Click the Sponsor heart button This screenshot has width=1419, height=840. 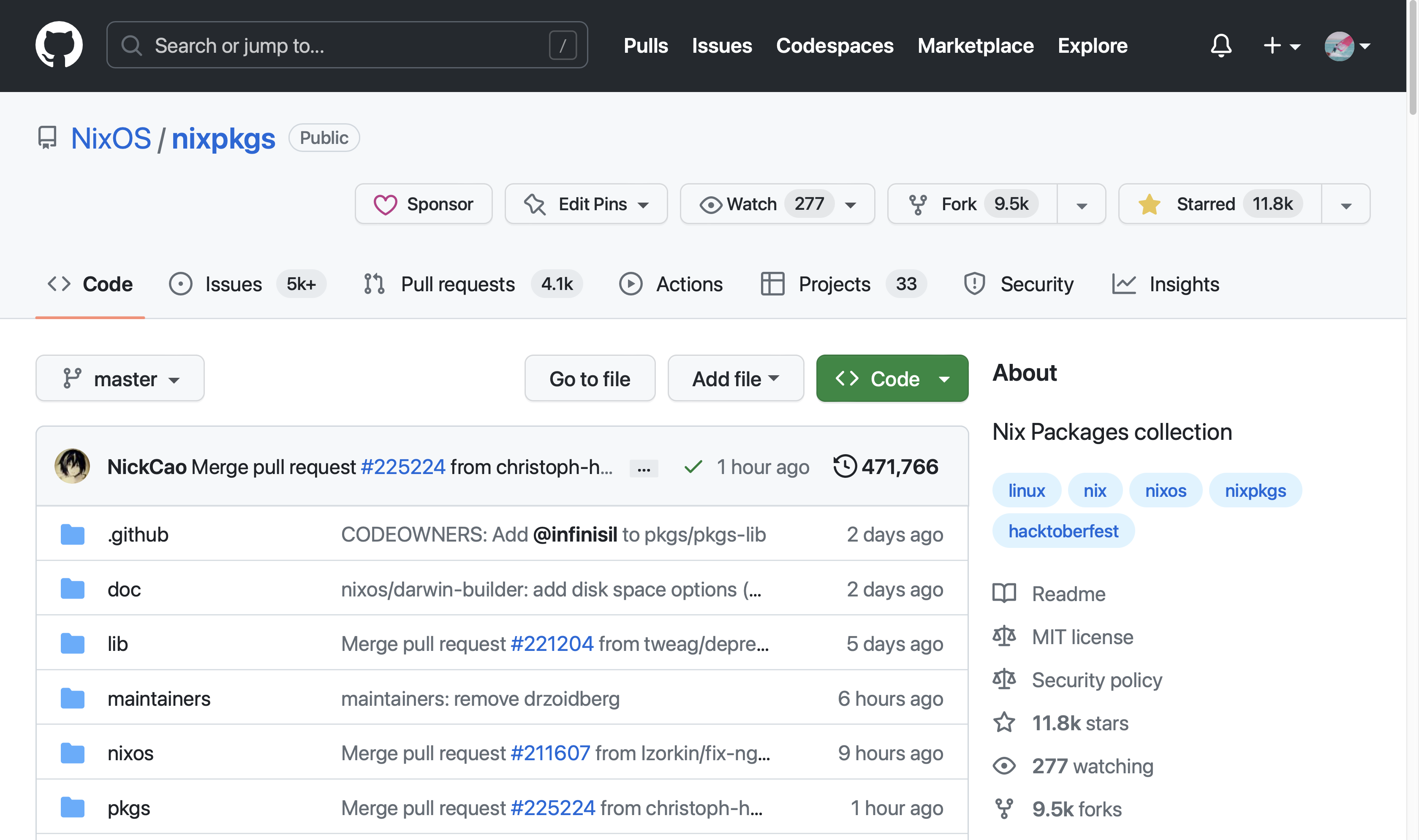[424, 204]
